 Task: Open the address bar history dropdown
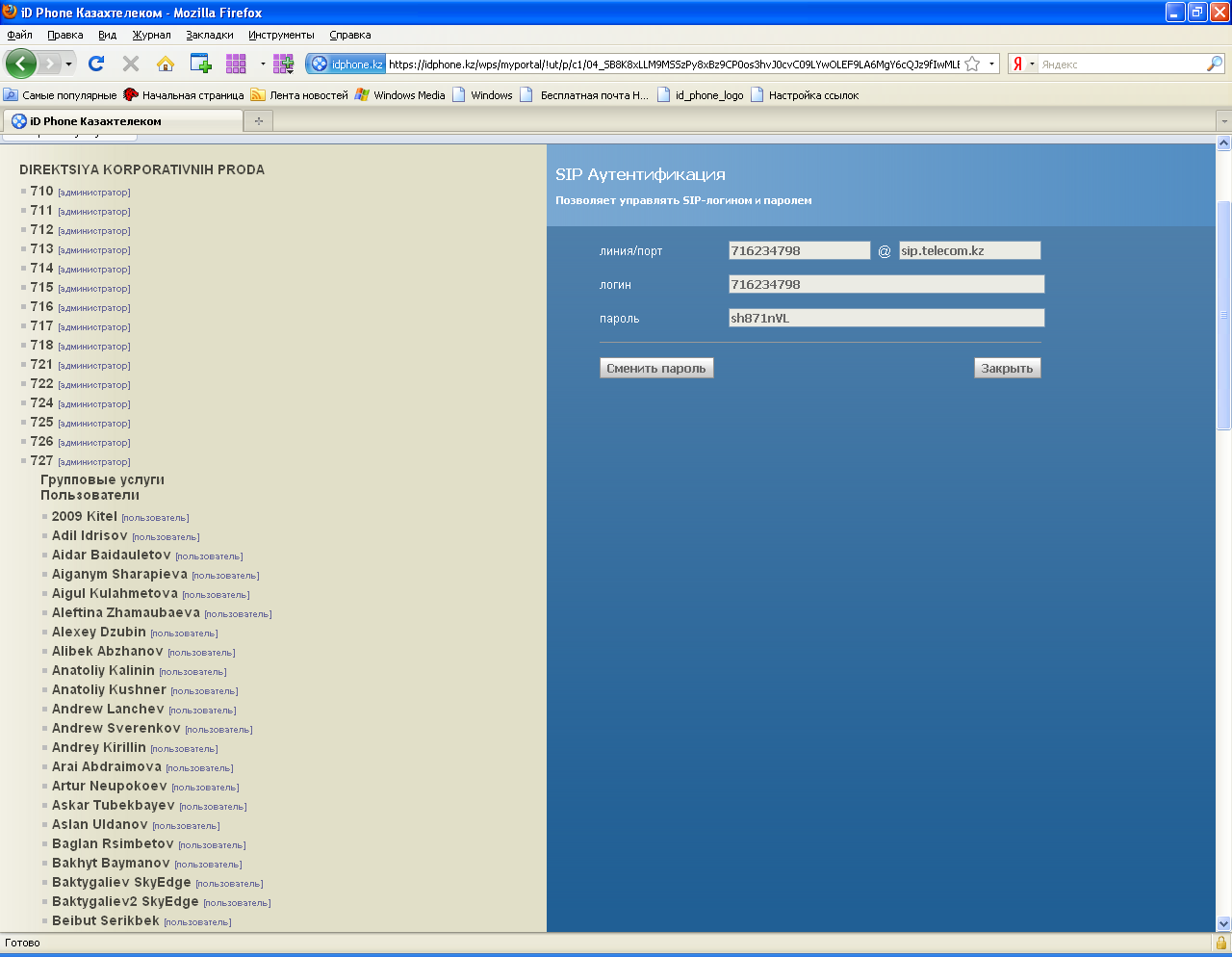(991, 64)
